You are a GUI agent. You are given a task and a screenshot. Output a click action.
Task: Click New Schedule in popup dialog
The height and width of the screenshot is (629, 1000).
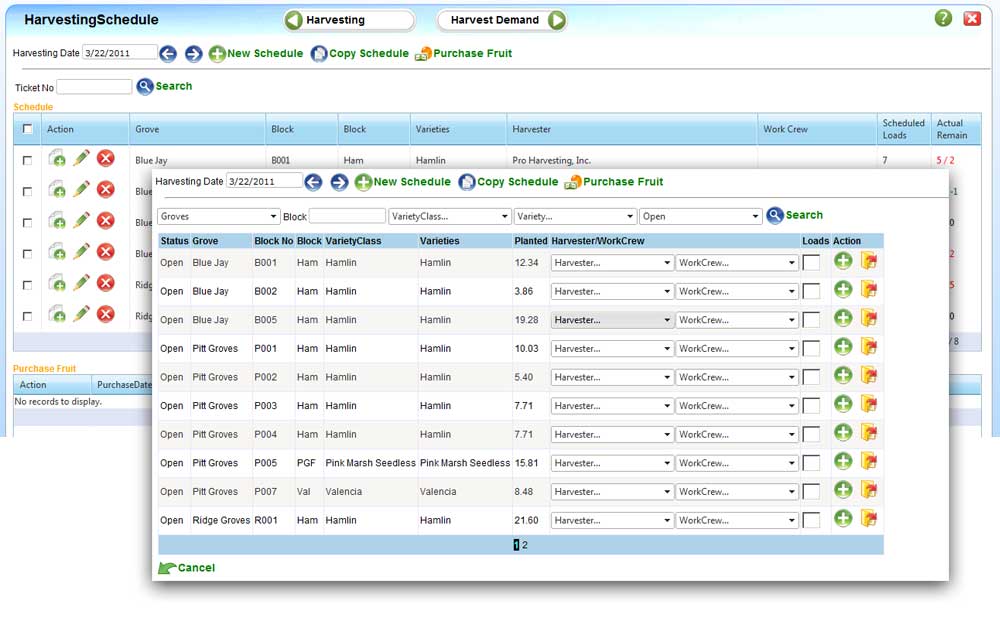[x=403, y=182]
